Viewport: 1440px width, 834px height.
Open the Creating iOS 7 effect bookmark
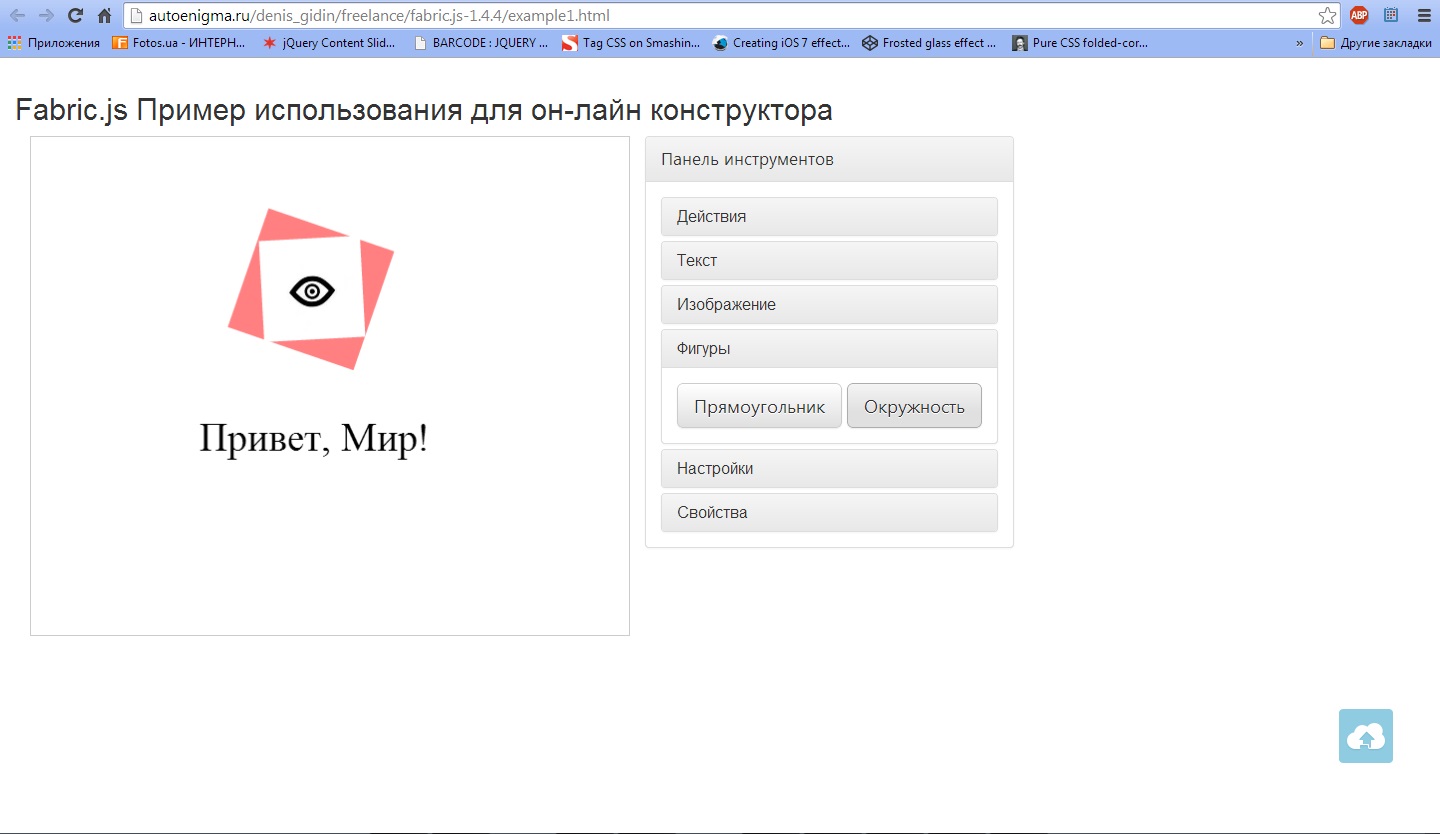point(781,43)
